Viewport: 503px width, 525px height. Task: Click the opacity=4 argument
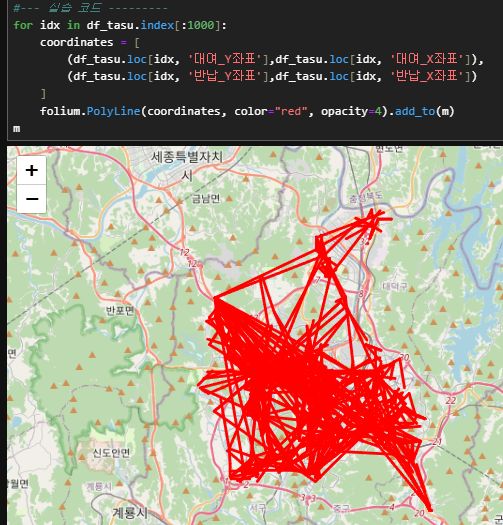coord(351,111)
